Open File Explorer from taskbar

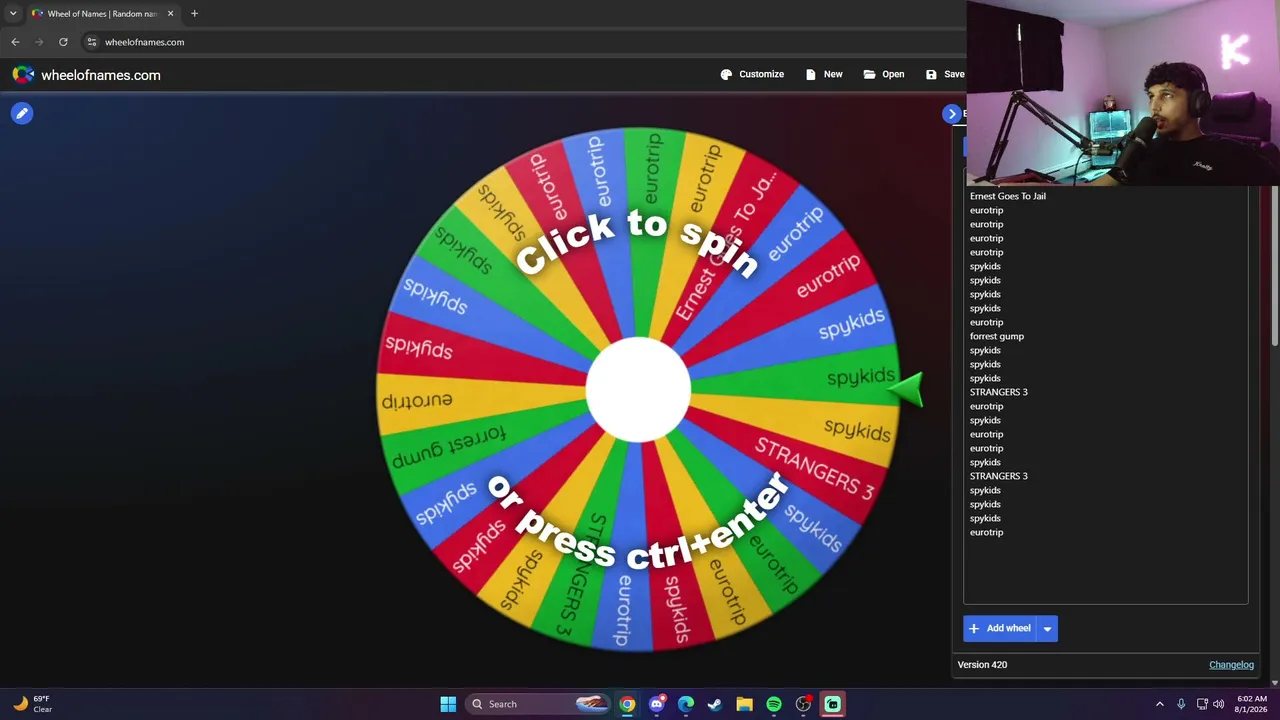click(x=744, y=704)
